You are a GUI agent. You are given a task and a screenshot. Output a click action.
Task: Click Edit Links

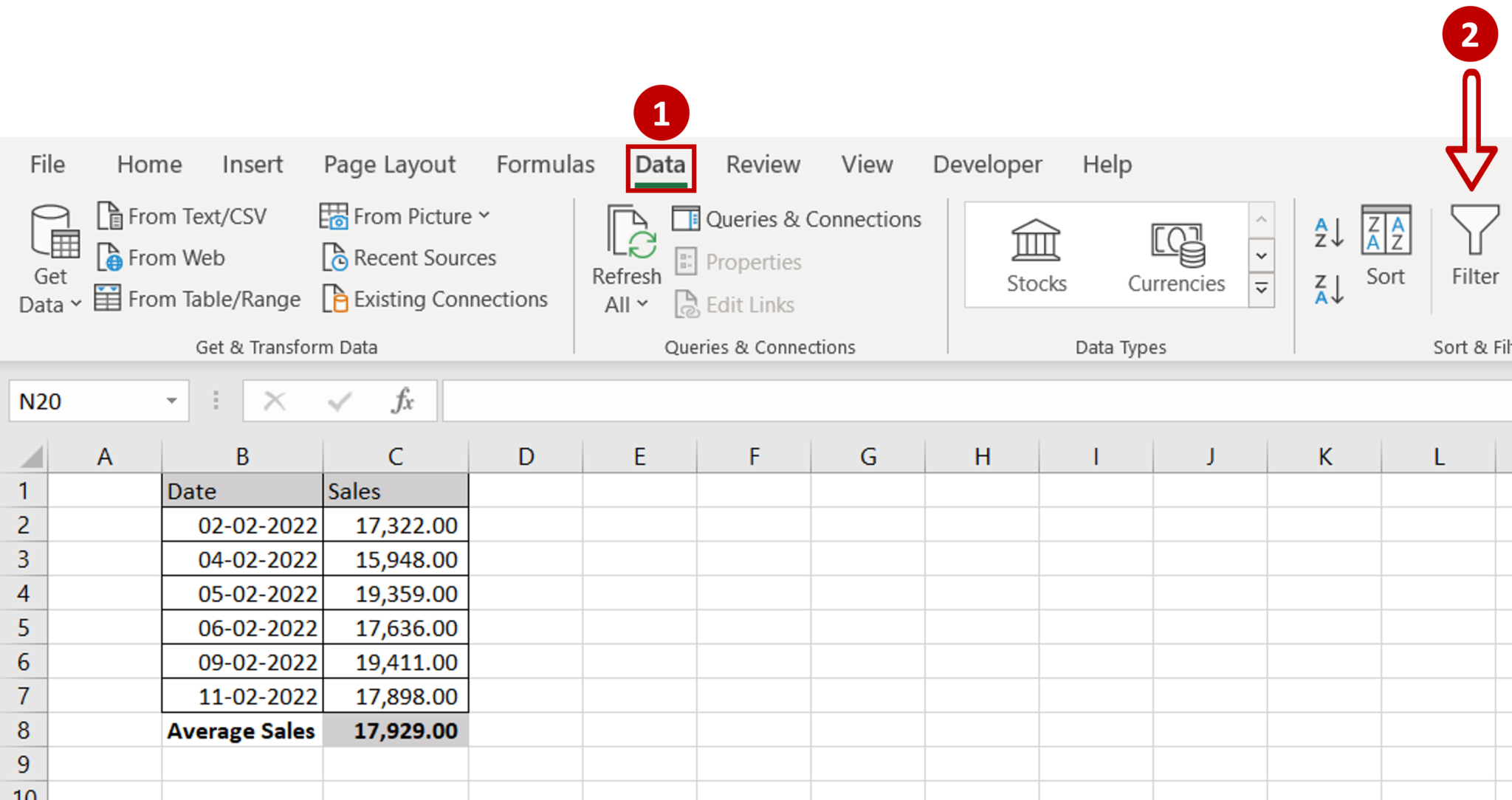click(x=735, y=304)
